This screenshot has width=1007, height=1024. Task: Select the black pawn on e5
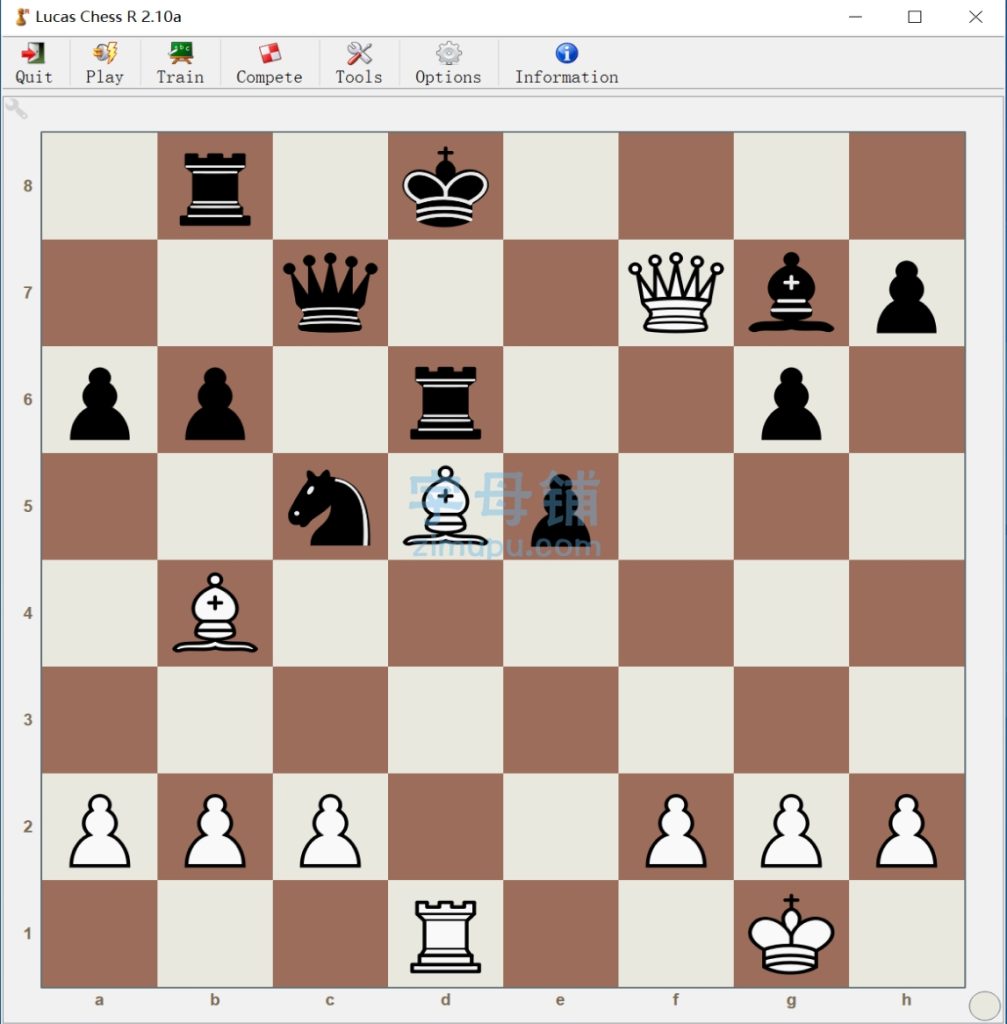[561, 510]
